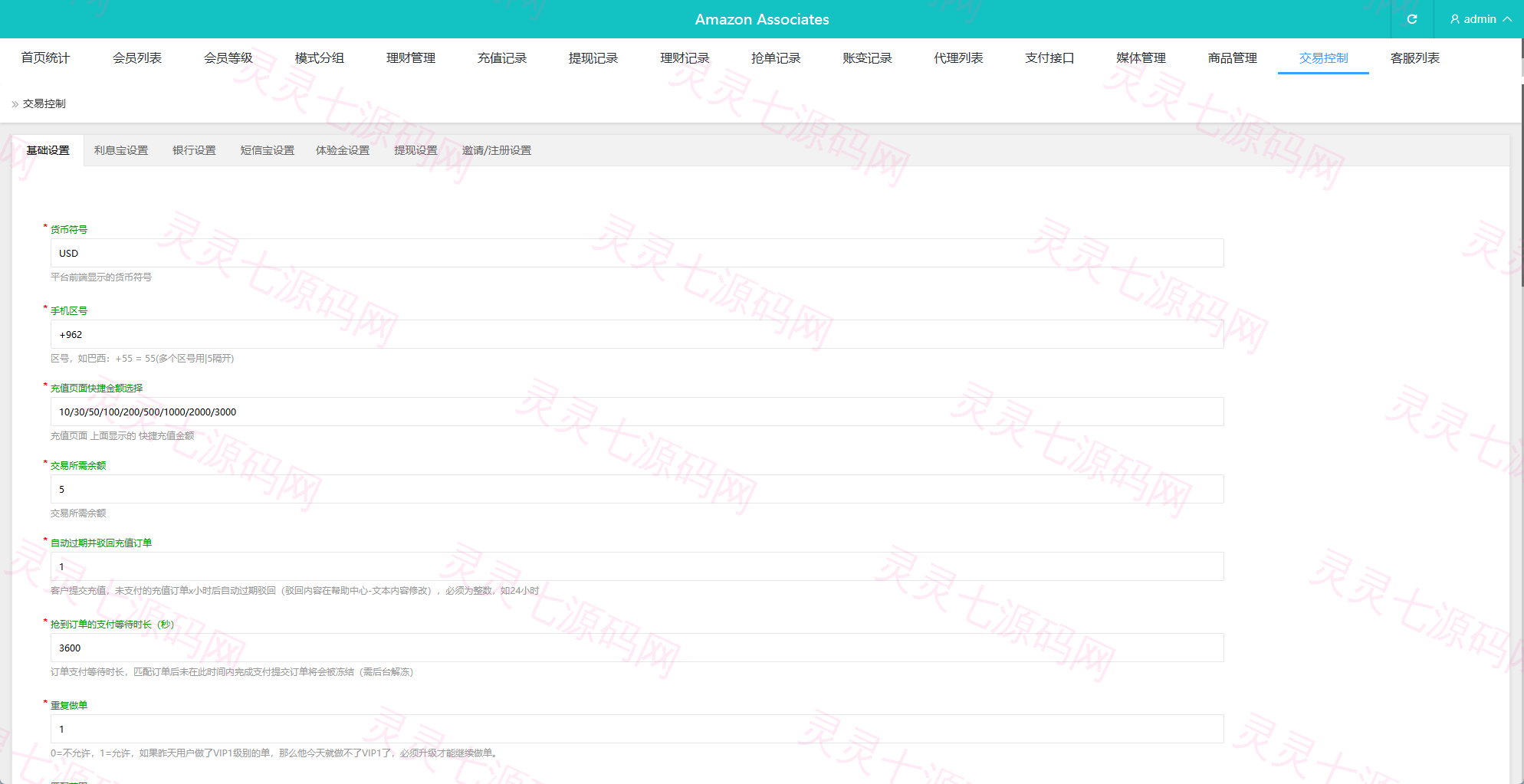The height and width of the screenshot is (784, 1524).
Task: Open 理财管理 menu
Action: (410, 57)
